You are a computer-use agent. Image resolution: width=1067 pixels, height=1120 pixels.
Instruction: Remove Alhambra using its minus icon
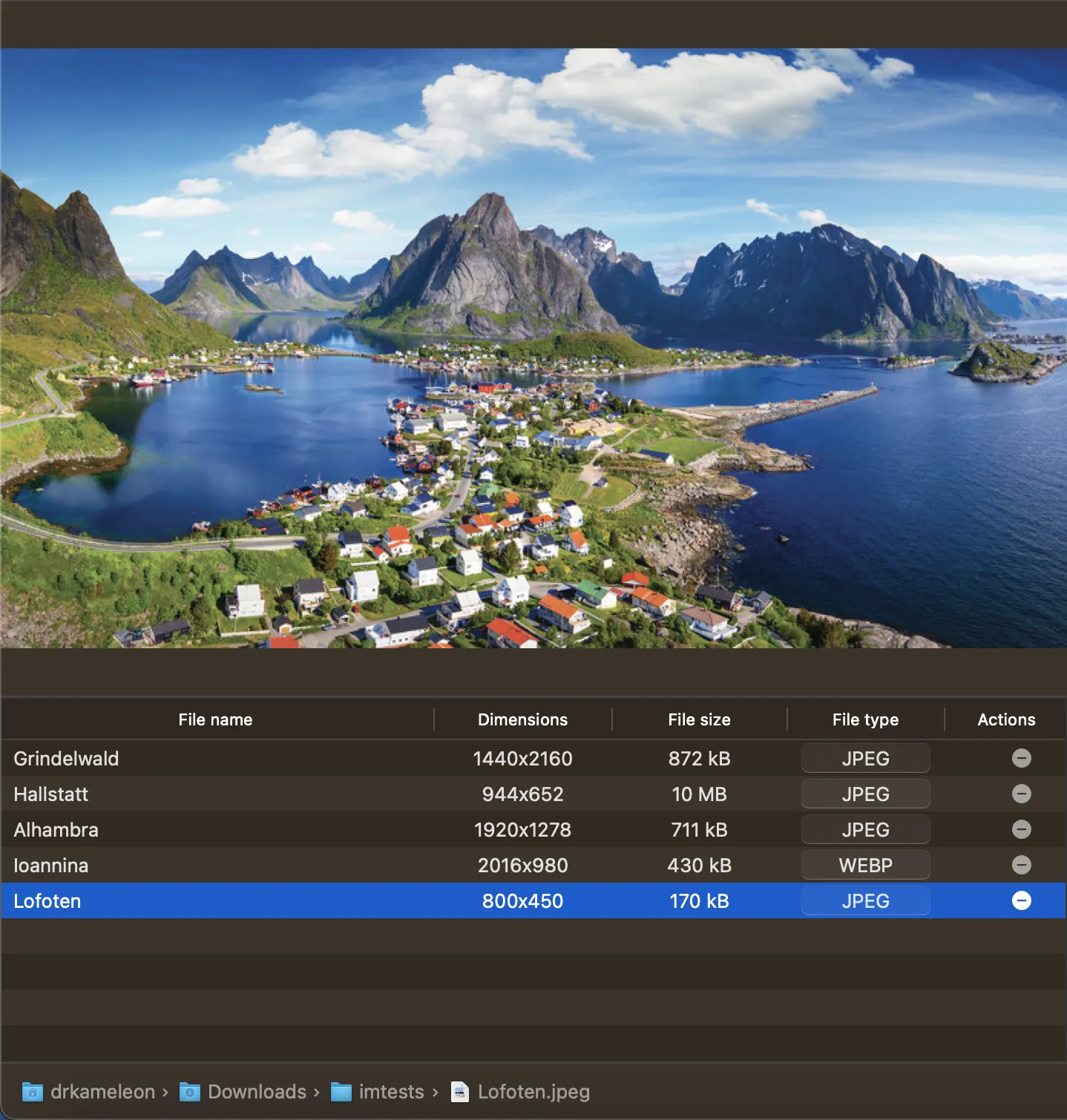1021,829
